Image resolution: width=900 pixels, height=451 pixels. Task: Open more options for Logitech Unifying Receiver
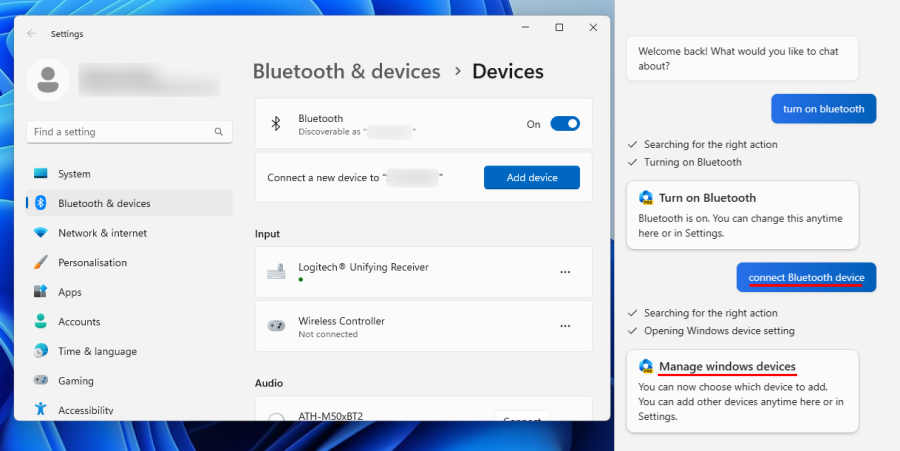[565, 272]
